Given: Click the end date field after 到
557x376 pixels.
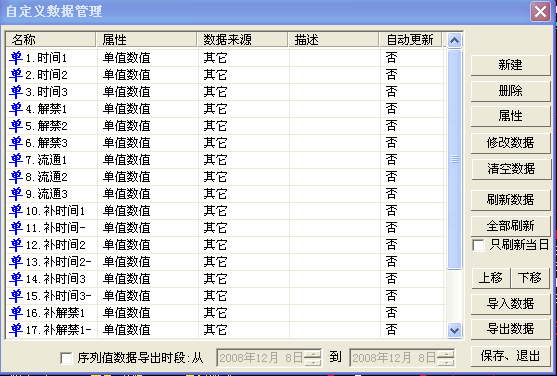Looking at the screenshot, I should pos(402,358).
